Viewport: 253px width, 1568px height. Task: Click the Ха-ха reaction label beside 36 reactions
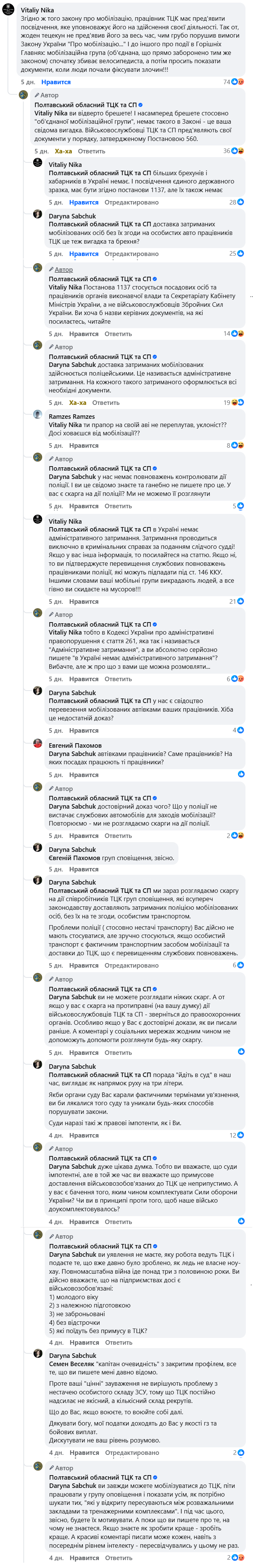coord(63,151)
